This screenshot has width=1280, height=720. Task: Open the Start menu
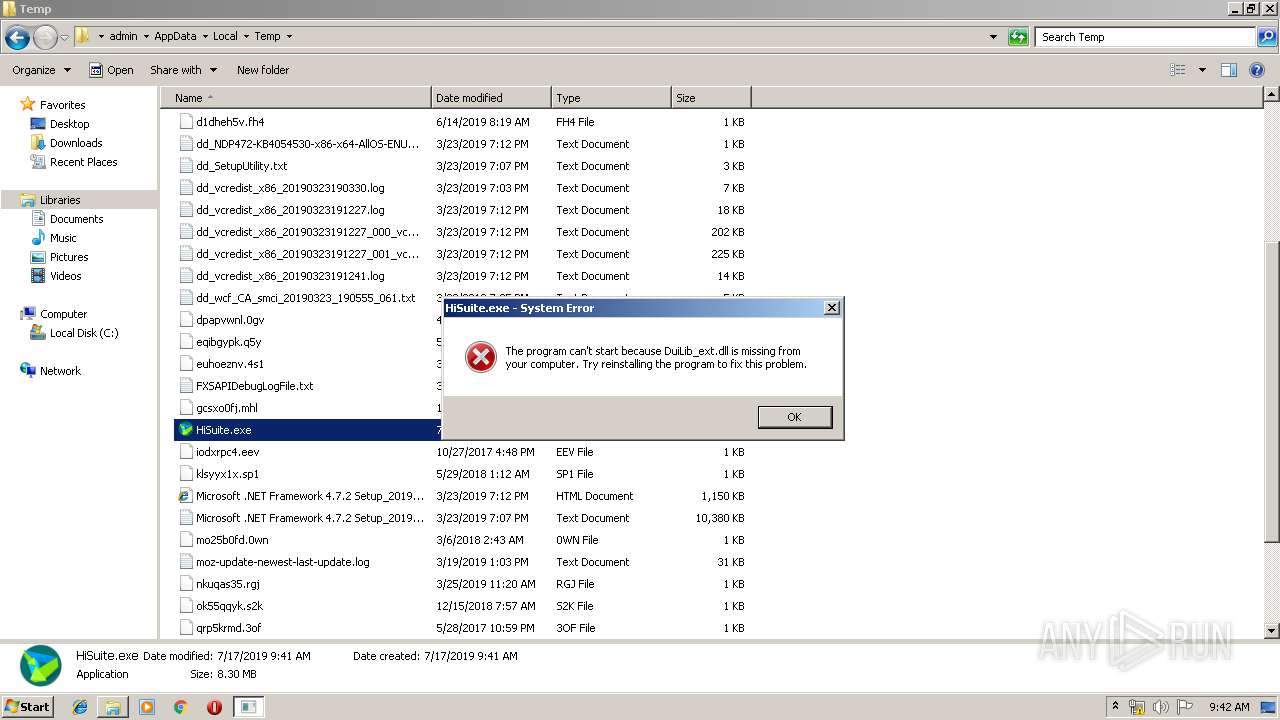click(28, 706)
